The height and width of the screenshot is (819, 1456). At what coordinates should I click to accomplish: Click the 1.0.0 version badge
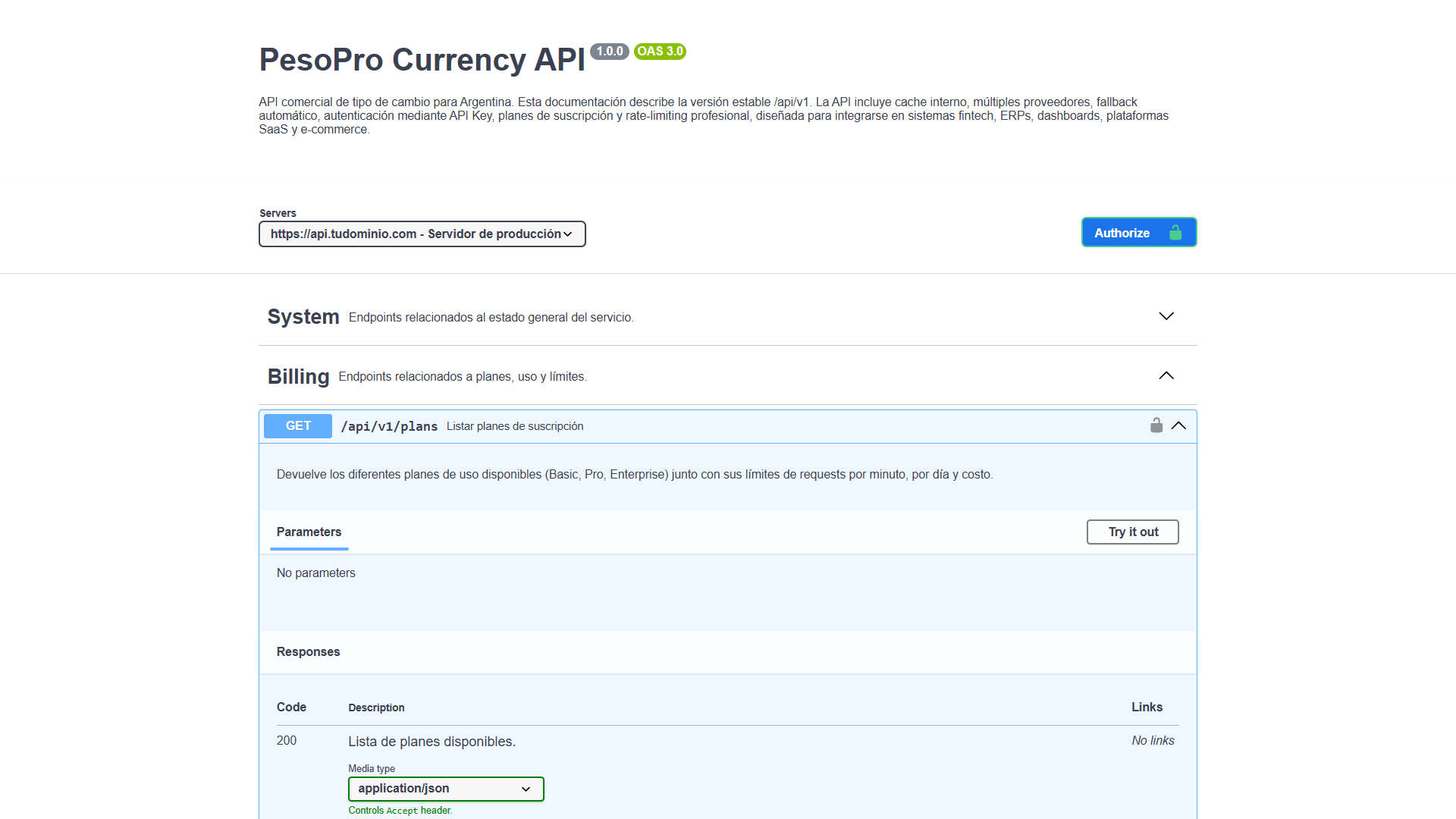(x=609, y=52)
